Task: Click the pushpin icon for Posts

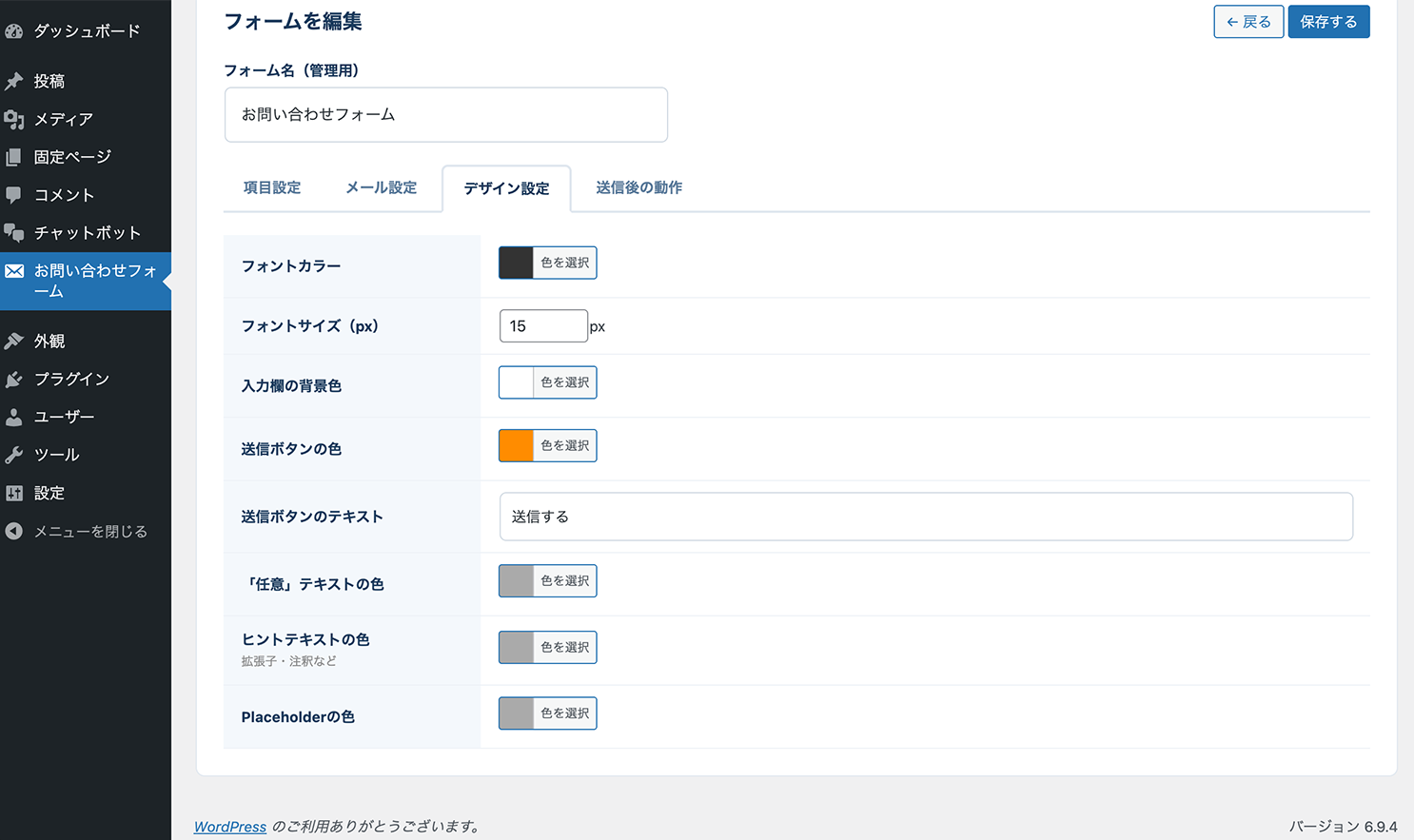Action: point(14,82)
